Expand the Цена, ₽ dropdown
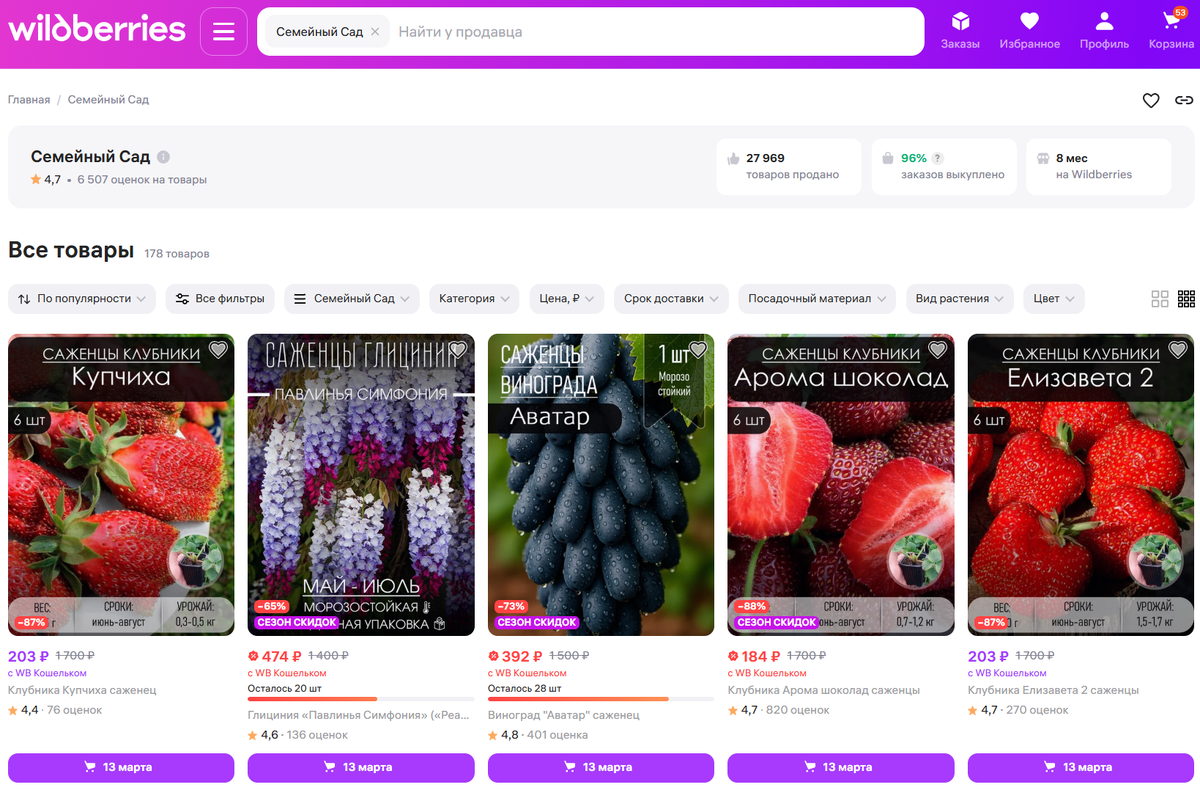 coord(568,298)
